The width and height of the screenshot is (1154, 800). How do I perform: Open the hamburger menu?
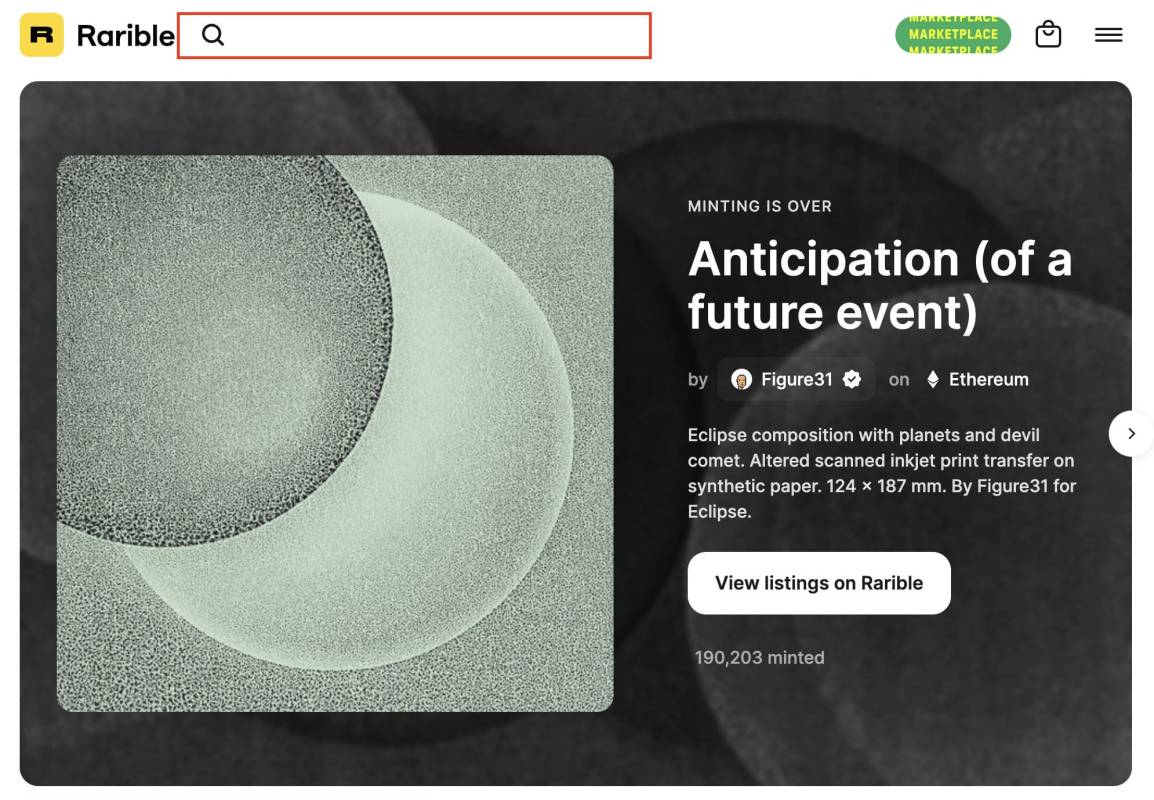1108,35
